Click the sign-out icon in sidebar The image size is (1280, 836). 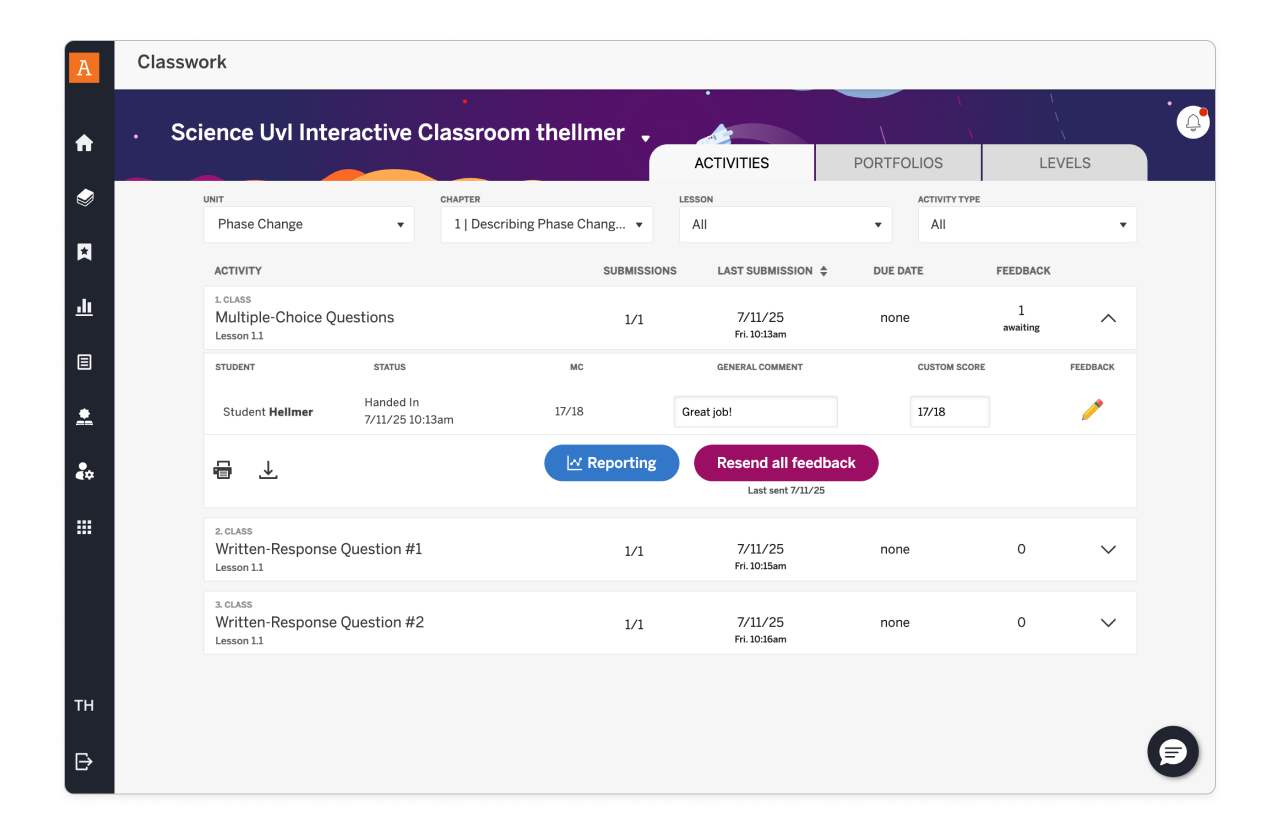(x=84, y=762)
